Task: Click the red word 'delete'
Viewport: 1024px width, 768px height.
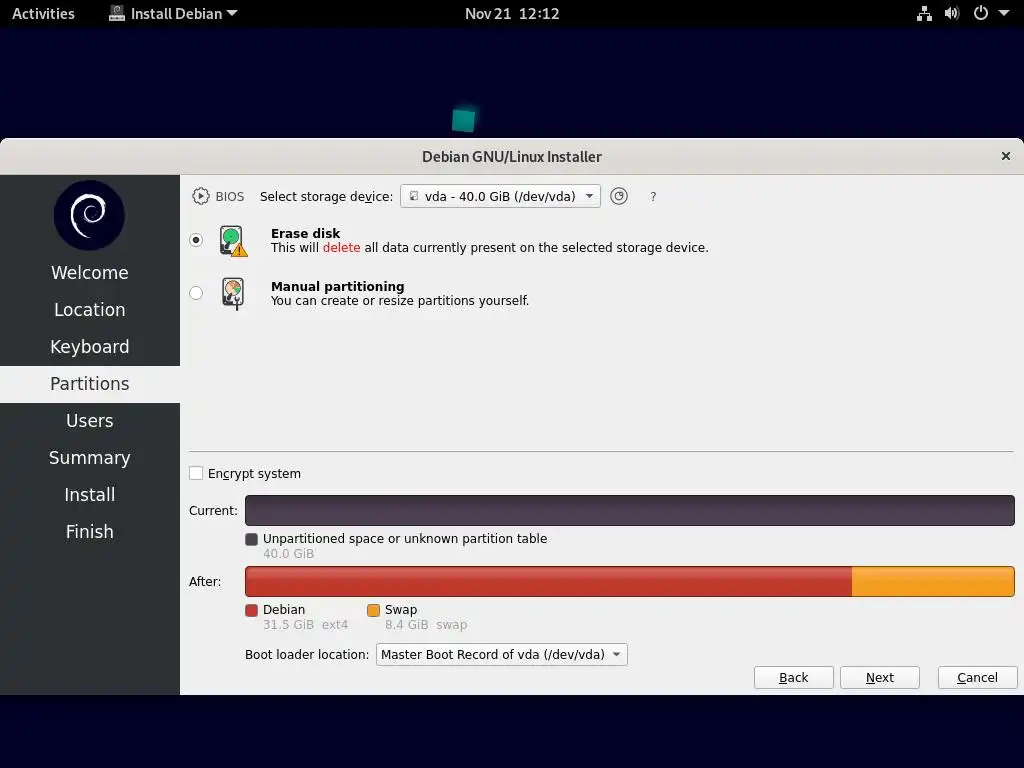Action: 342,248
